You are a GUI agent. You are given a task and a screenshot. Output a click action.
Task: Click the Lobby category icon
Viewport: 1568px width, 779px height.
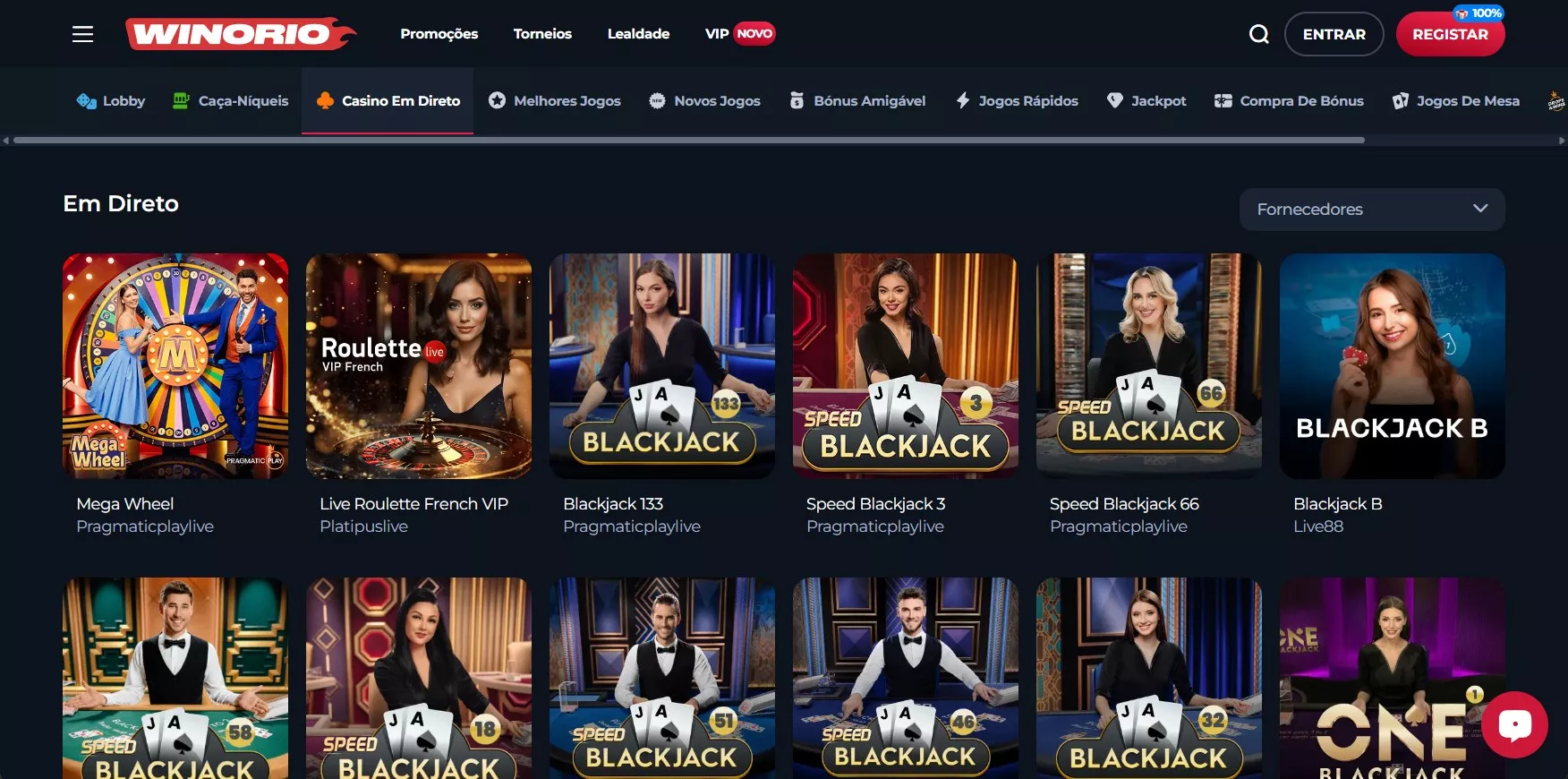[86, 100]
